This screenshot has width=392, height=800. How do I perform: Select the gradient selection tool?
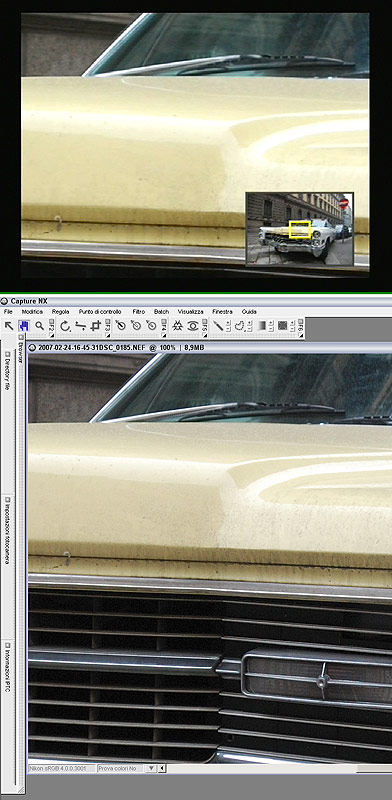pos(261,326)
